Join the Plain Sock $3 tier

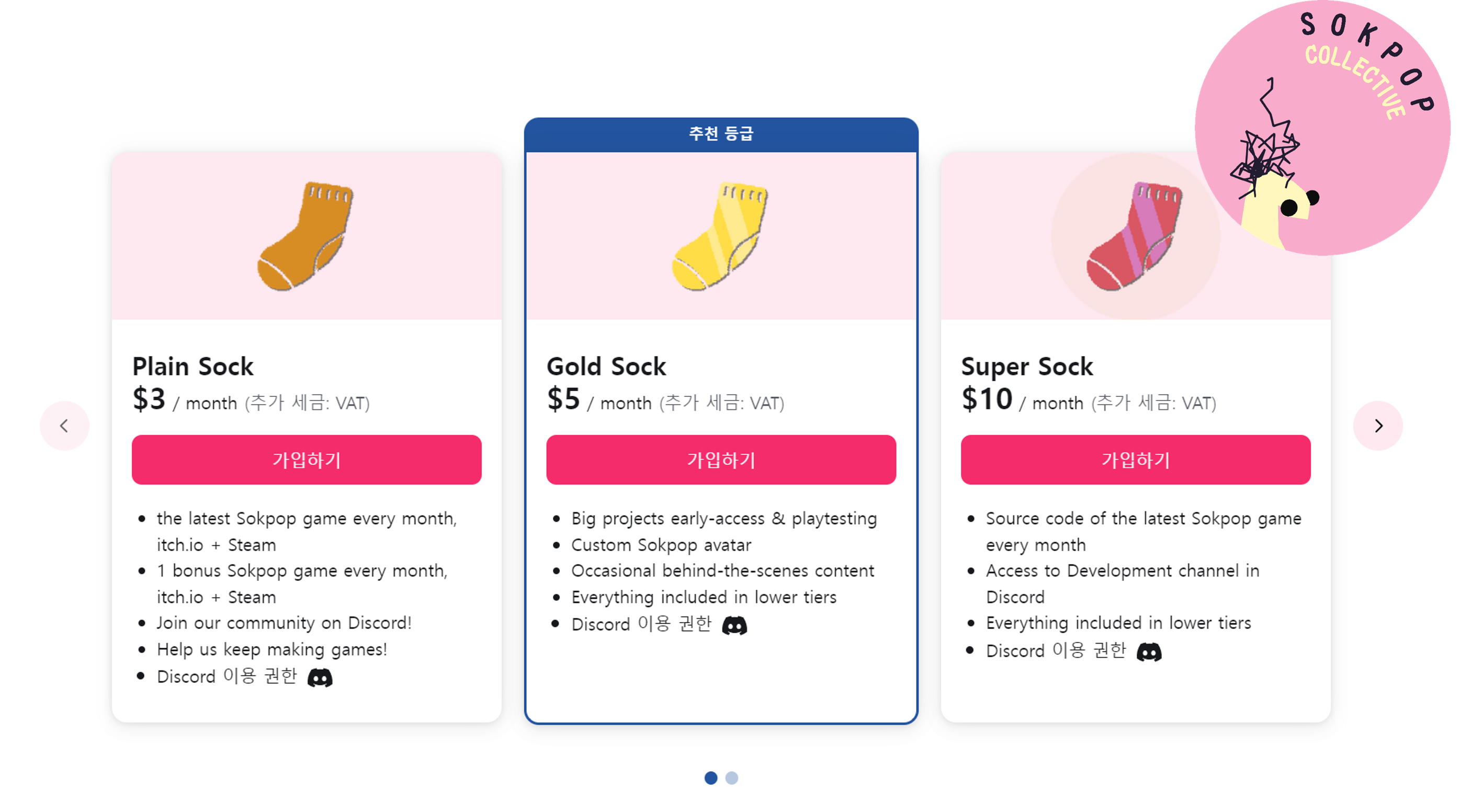pos(307,460)
